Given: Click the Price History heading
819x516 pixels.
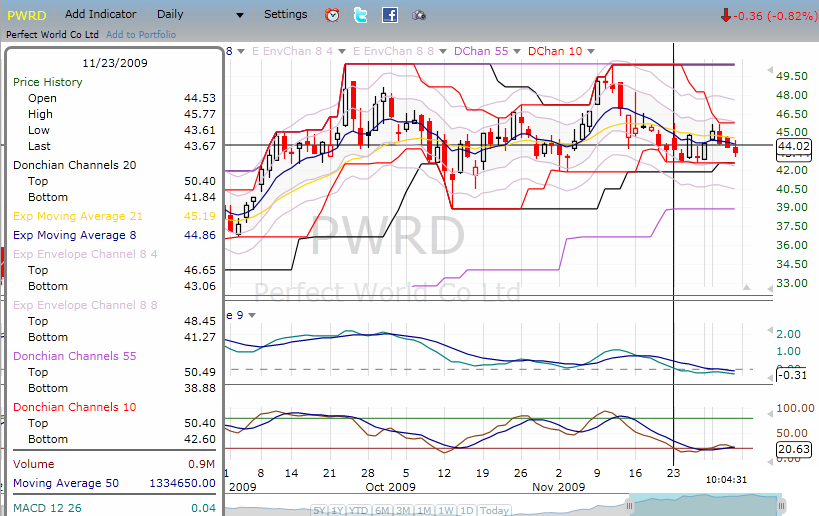Looking at the screenshot, I should (48, 82).
